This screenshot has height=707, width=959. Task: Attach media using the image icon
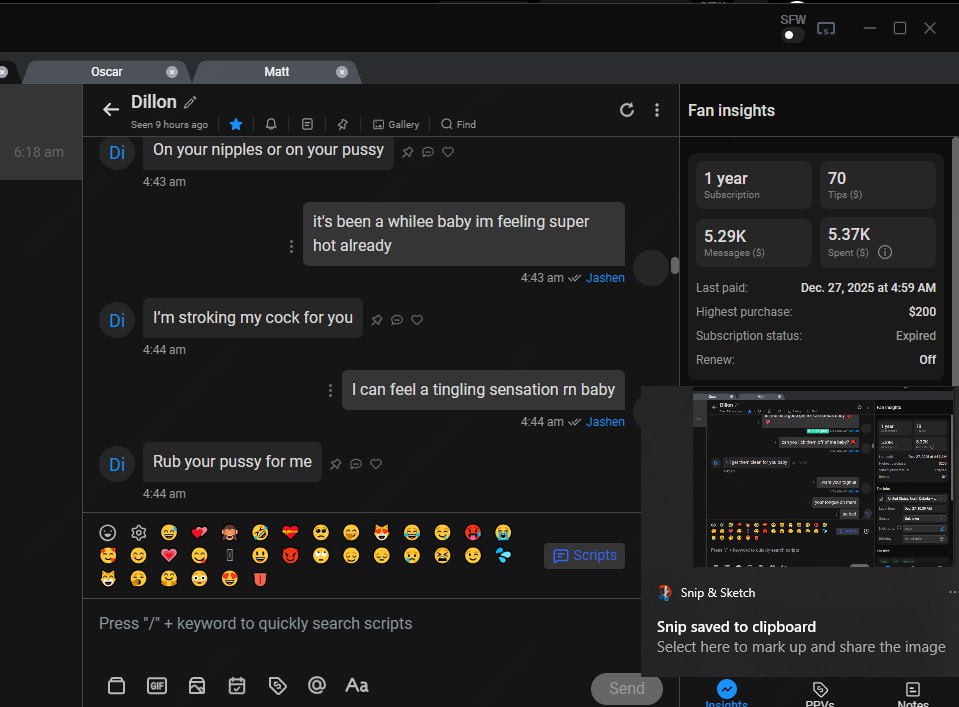coord(197,686)
